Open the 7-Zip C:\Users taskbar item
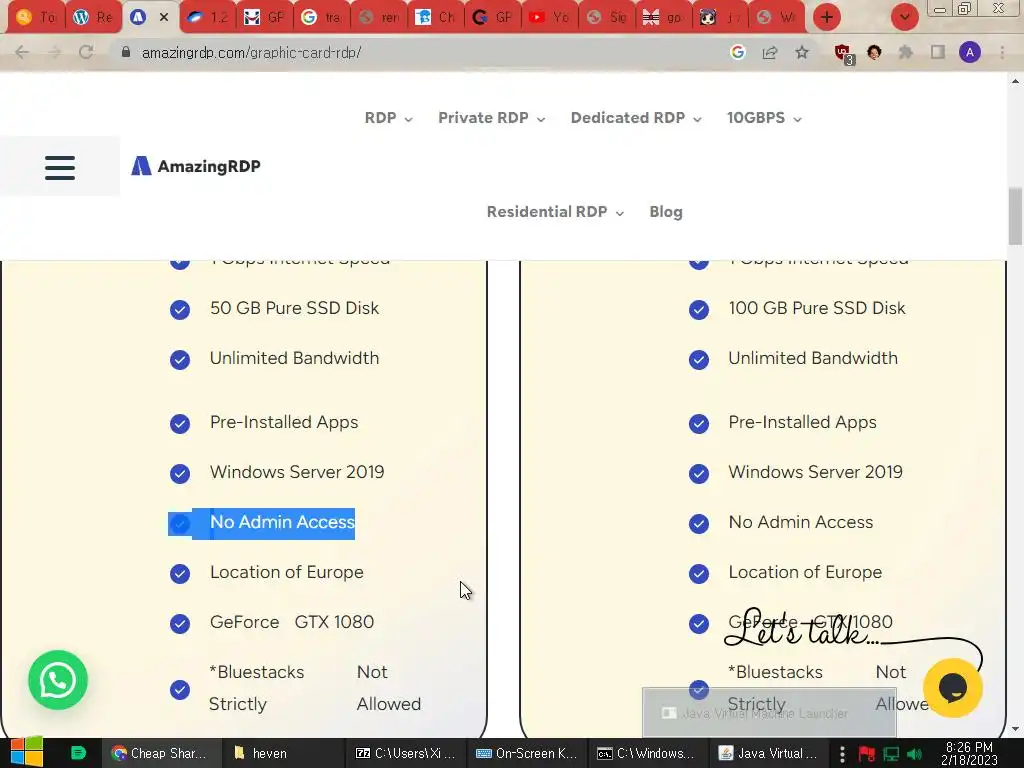This screenshot has height=768, width=1024. [x=405, y=753]
